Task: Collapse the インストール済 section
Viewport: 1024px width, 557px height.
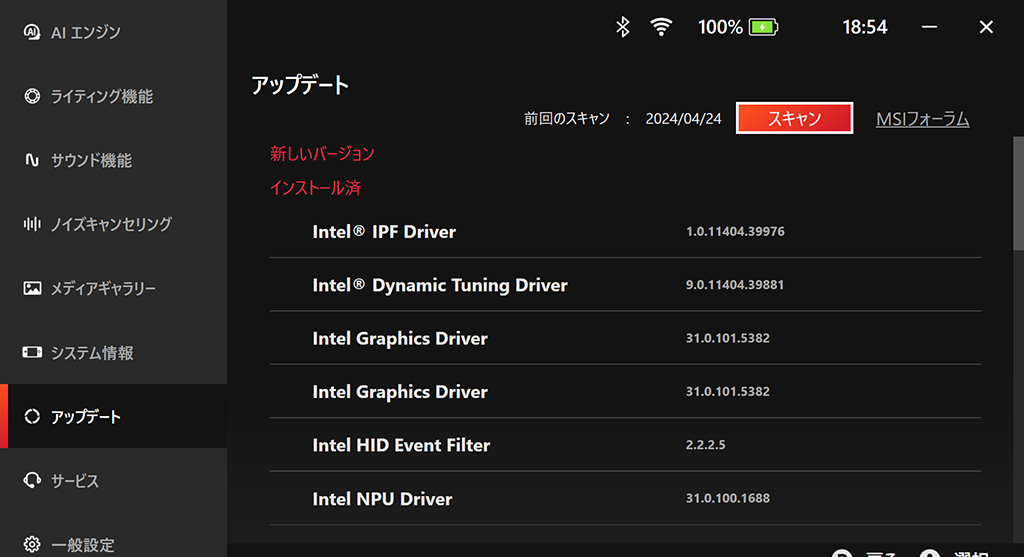Action: 315,187
